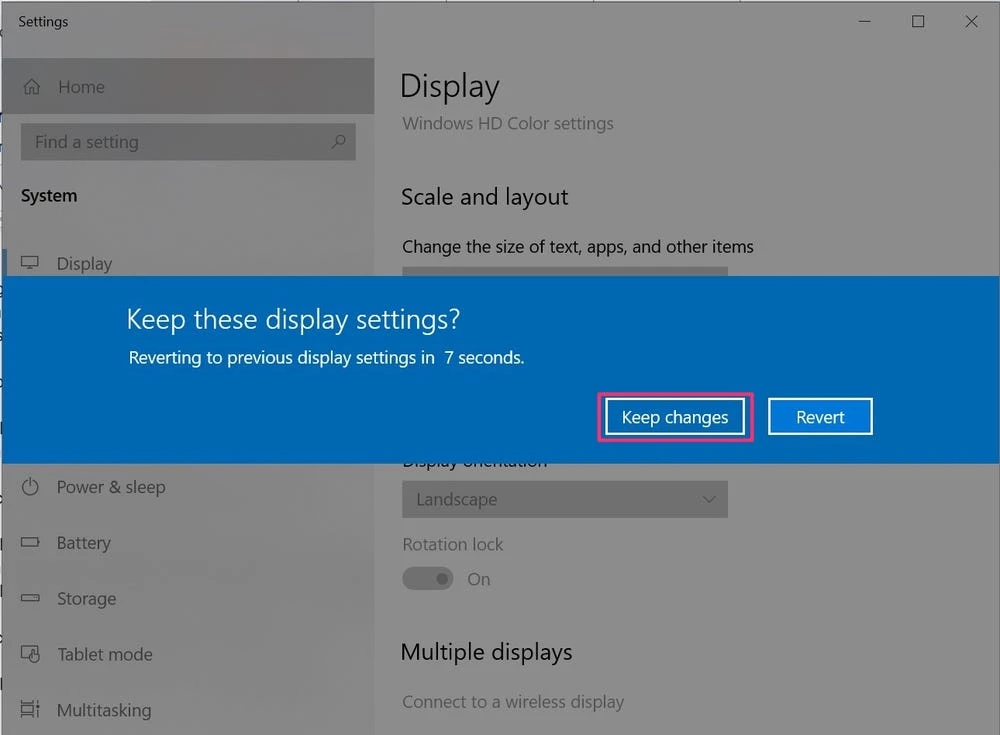The image size is (1000, 735).
Task: Open Windows HD Color settings
Action: tap(507, 123)
